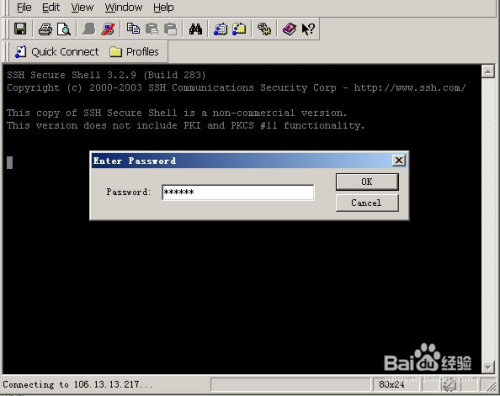Open the Profiles folder menu
This screenshot has height=396, width=500.
pos(134,52)
